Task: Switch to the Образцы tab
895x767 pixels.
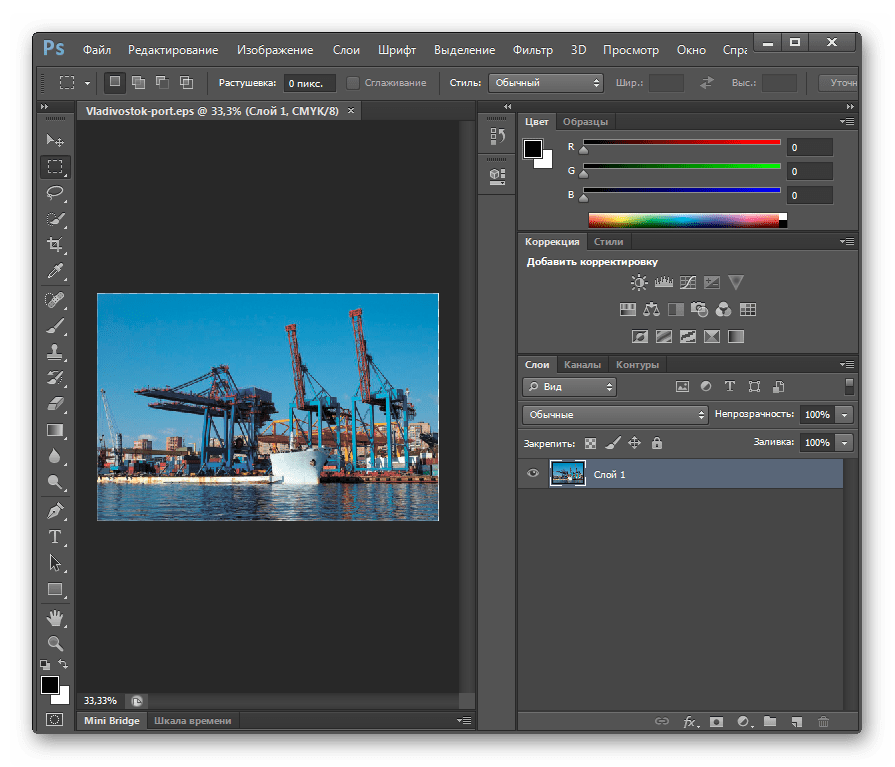Action: [x=585, y=122]
